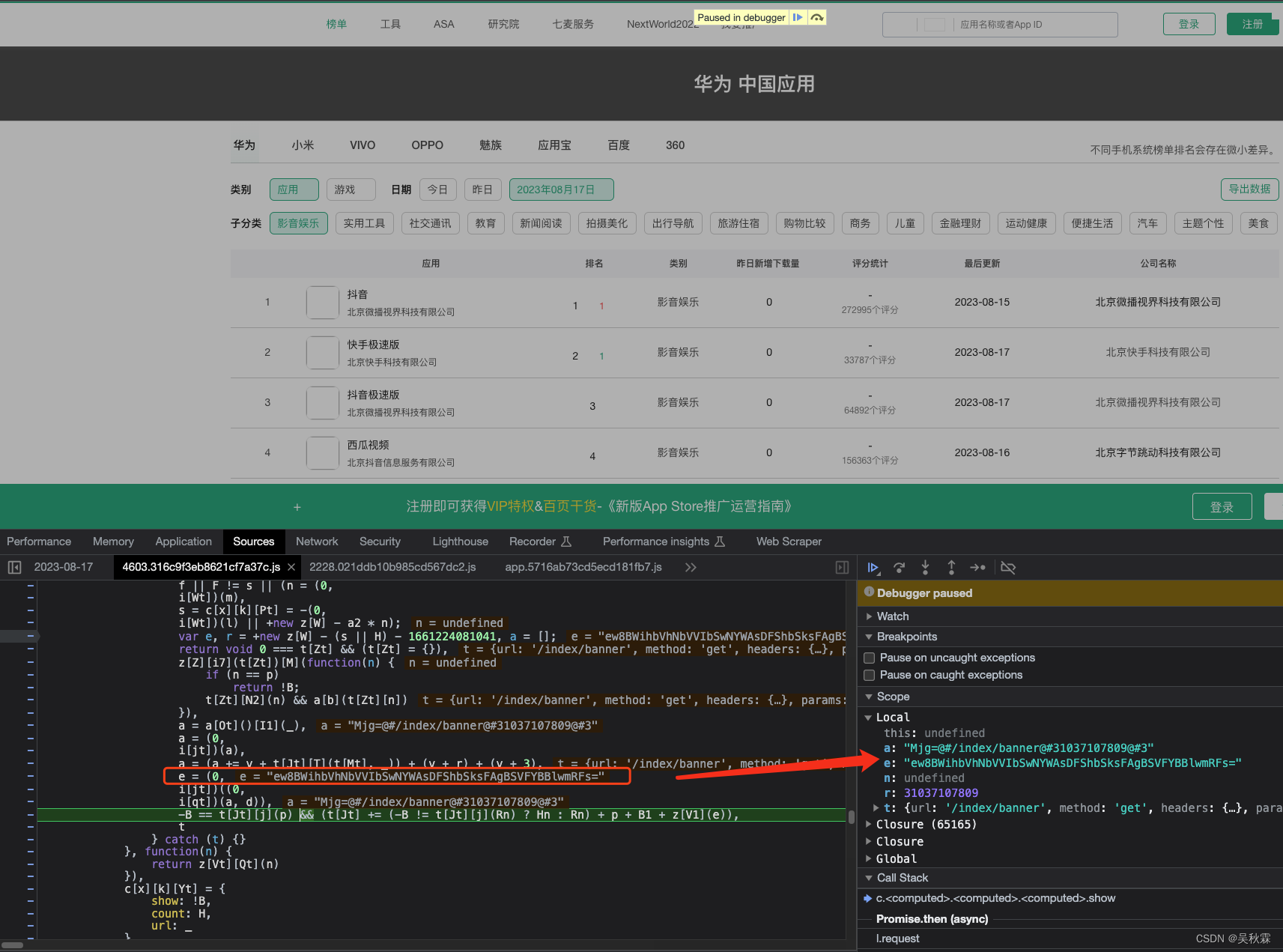The height and width of the screenshot is (952, 1283).
Task: Switch to the Network tab
Action: click(x=317, y=542)
